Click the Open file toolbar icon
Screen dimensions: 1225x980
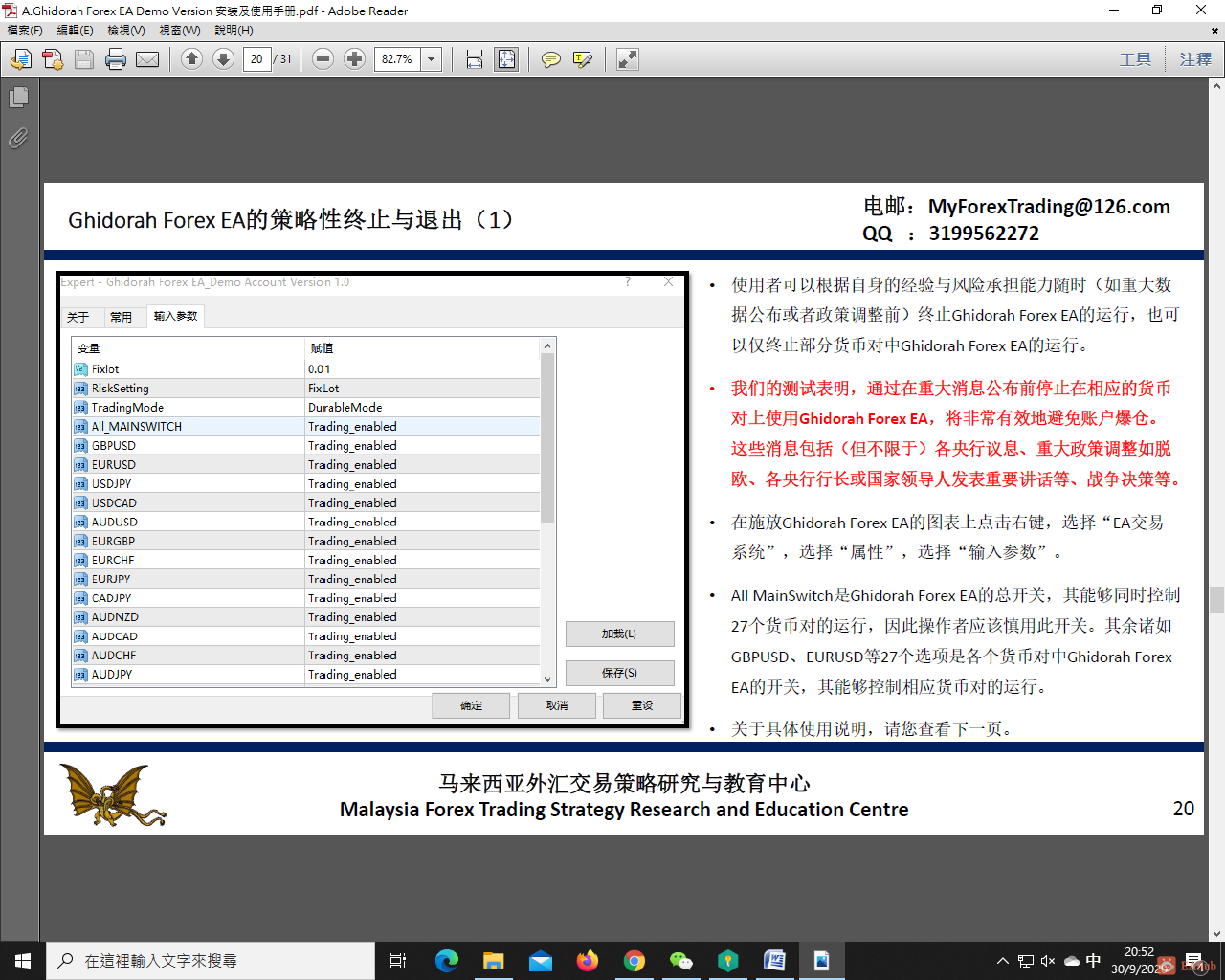[x=20, y=59]
